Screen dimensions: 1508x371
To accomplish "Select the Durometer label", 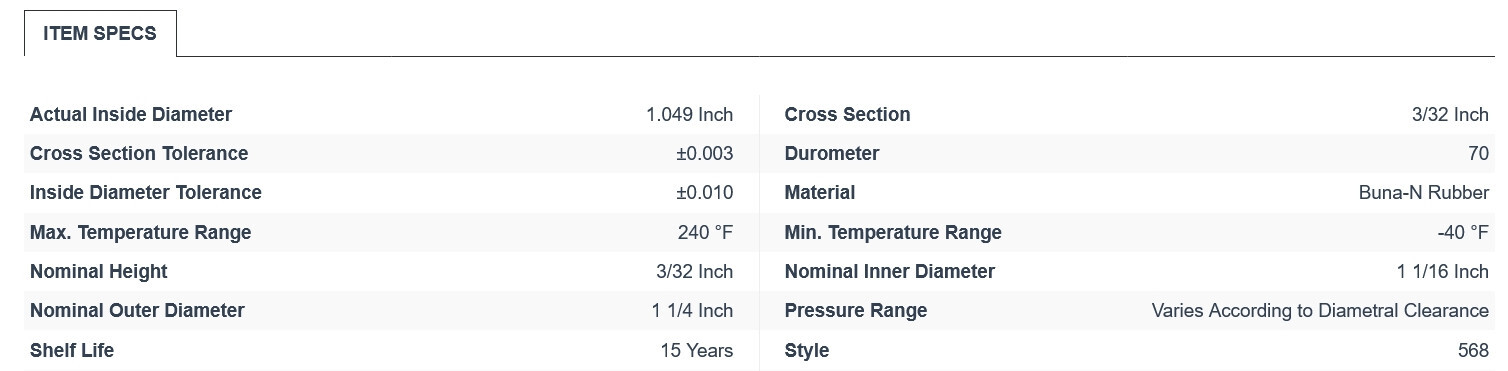I will pyautogui.click(x=832, y=153).
